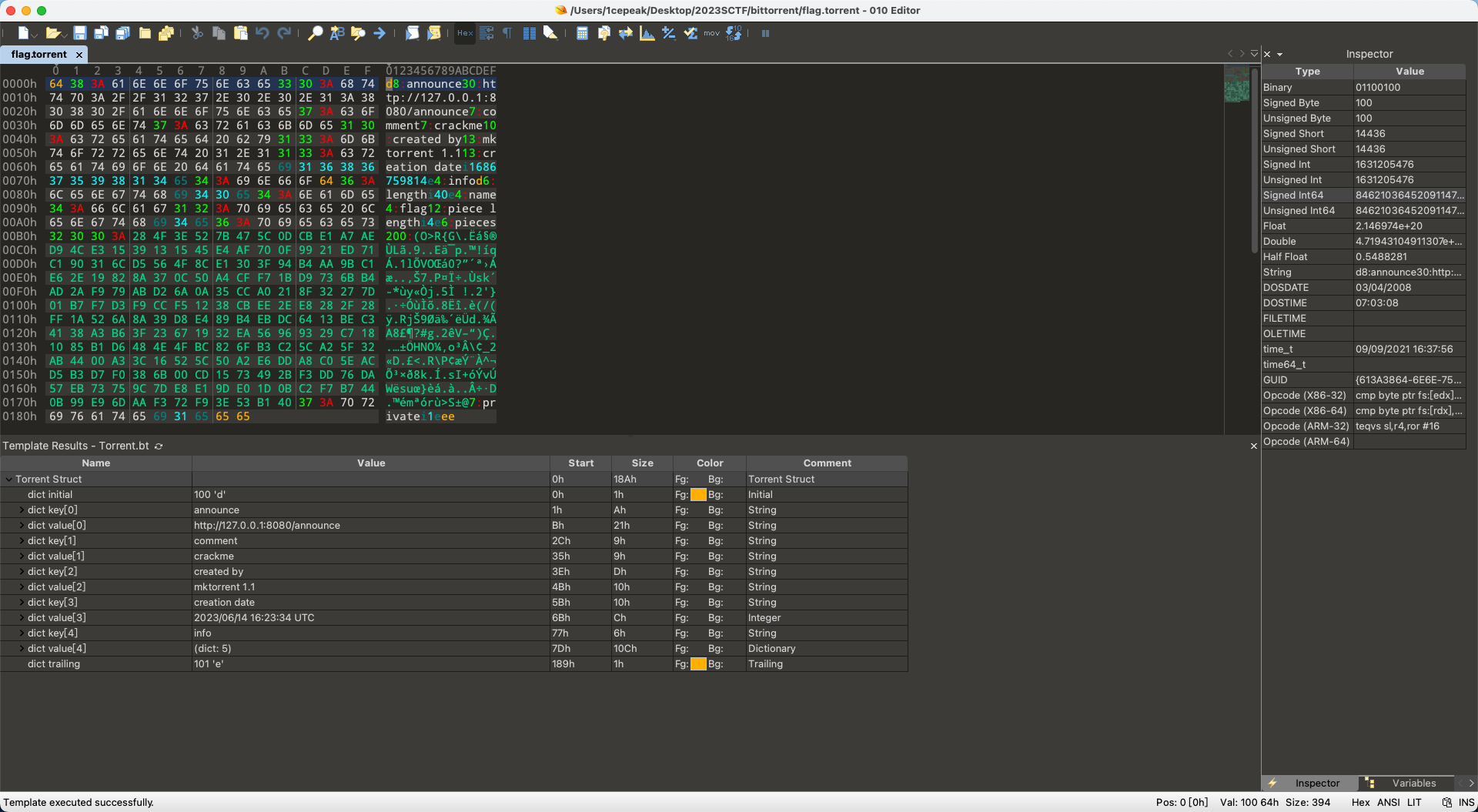Click the Save As icon

click(x=101, y=33)
